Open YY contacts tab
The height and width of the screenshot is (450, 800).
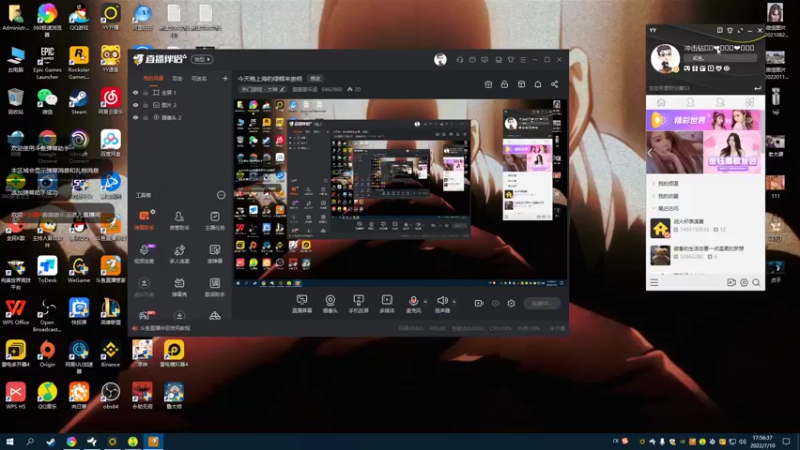(690, 103)
